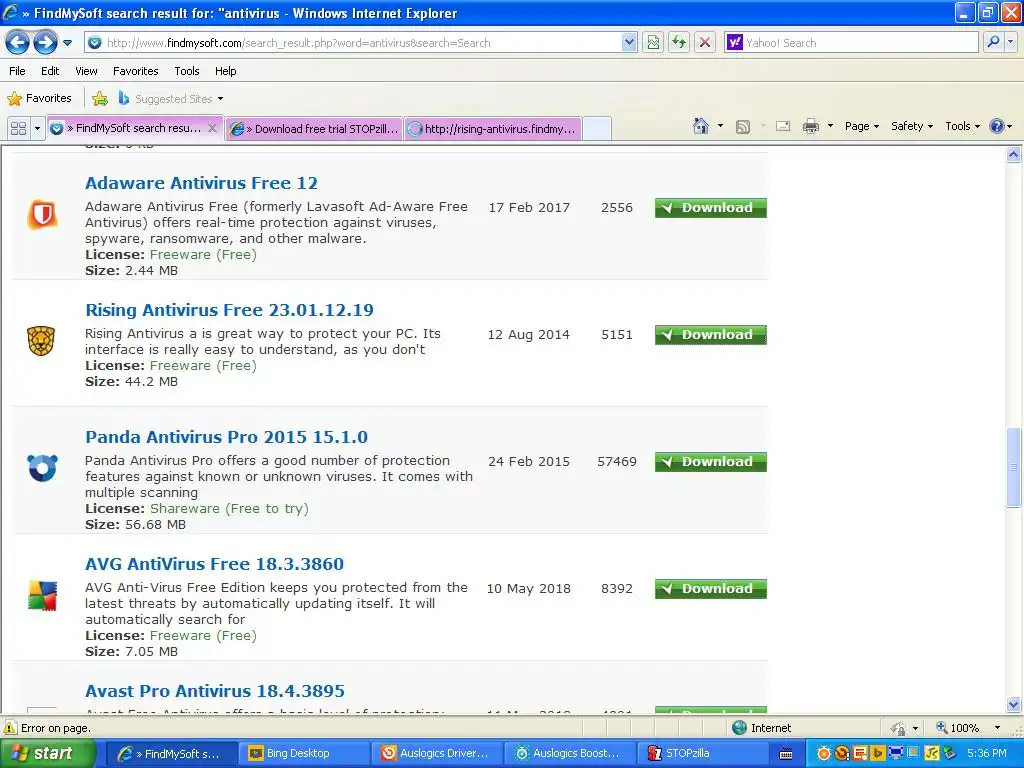Click the Windows Start button

(x=47, y=754)
